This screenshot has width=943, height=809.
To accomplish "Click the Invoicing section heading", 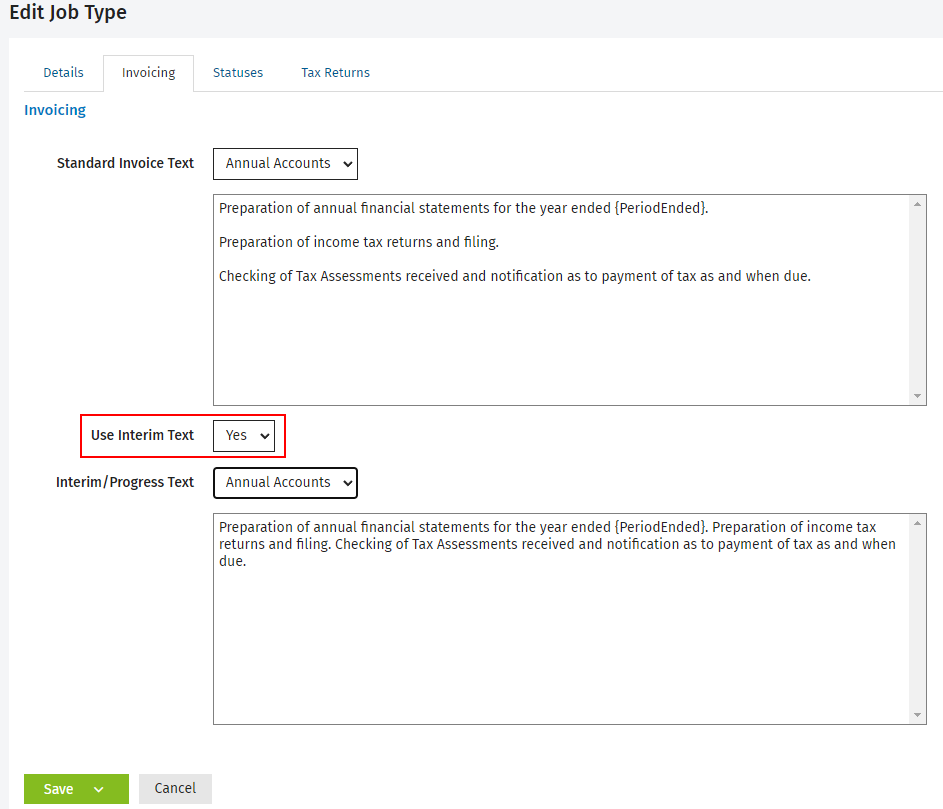I will [x=54, y=109].
